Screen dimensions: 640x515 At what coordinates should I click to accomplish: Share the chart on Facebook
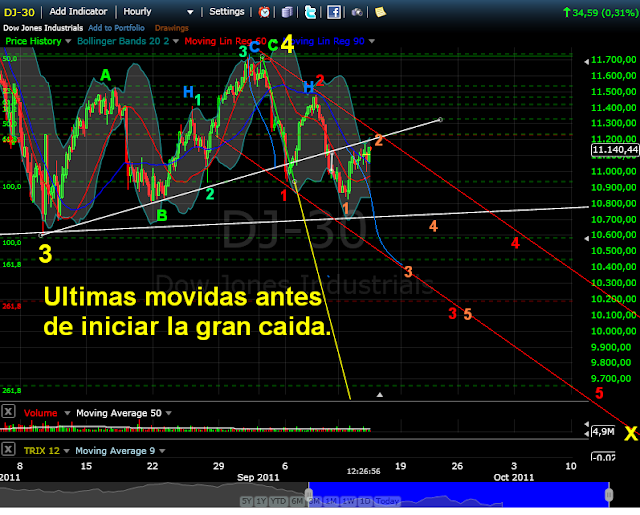(x=334, y=12)
